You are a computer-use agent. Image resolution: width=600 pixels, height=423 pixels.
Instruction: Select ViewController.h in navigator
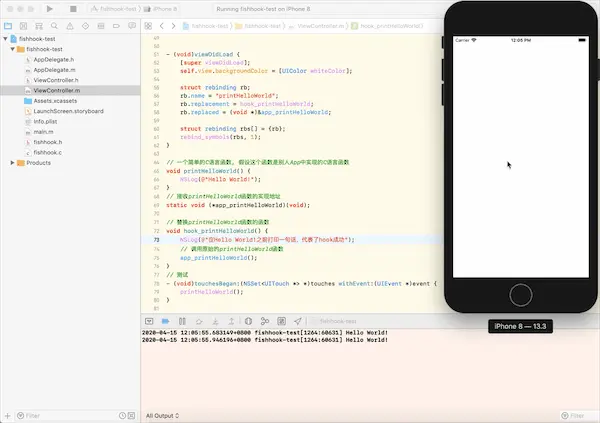[56, 80]
